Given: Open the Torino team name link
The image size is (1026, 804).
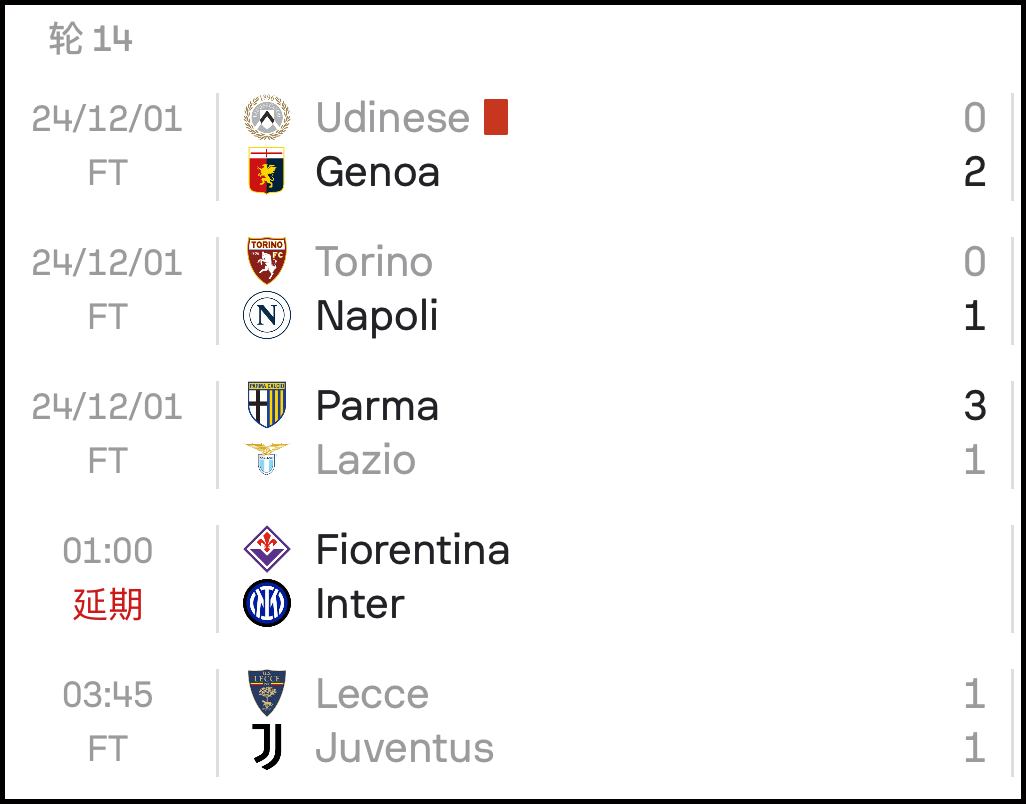Looking at the screenshot, I should coord(374,262).
